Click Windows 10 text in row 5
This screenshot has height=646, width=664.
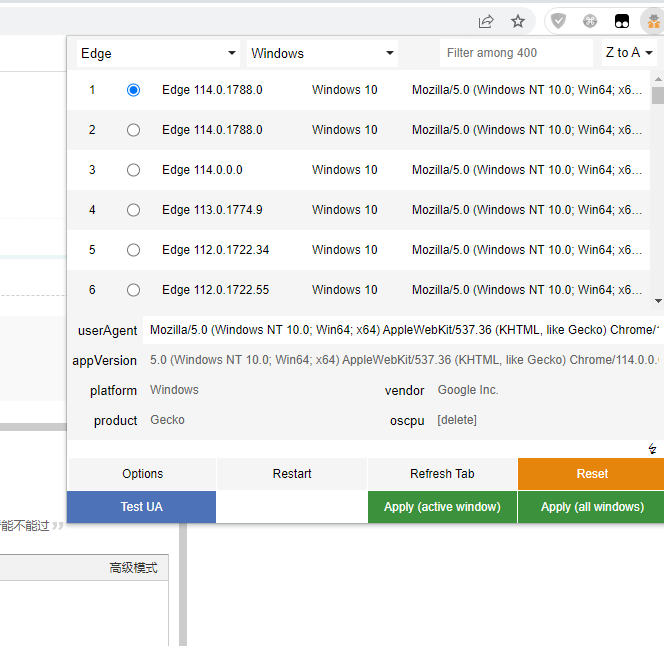pos(344,250)
